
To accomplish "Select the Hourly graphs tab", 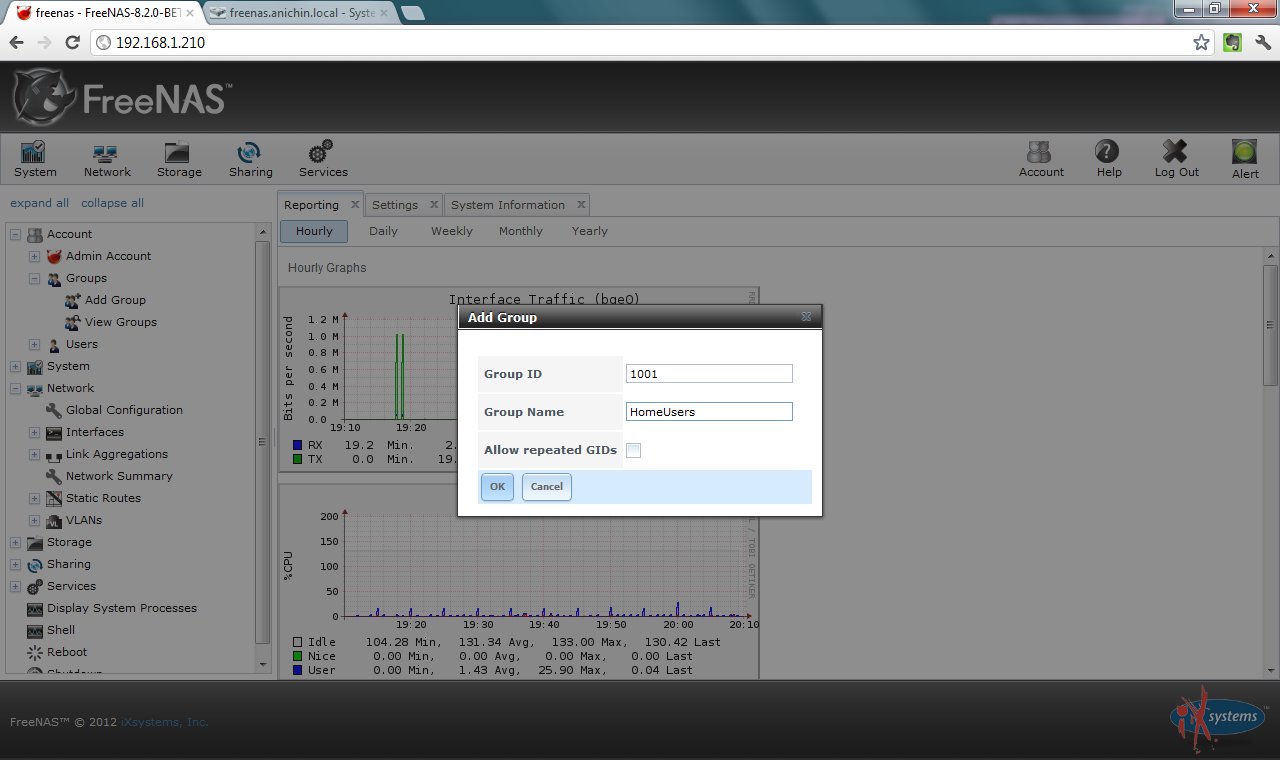I will coord(314,231).
